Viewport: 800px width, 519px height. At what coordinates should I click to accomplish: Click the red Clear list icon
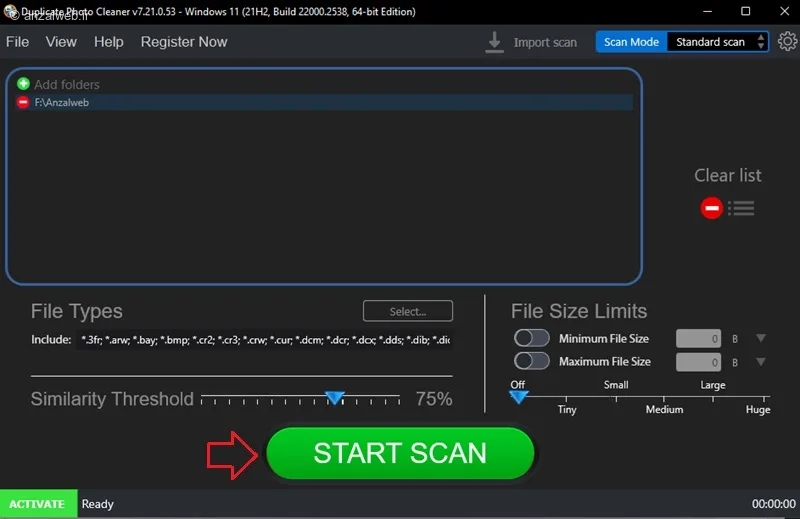click(x=711, y=208)
